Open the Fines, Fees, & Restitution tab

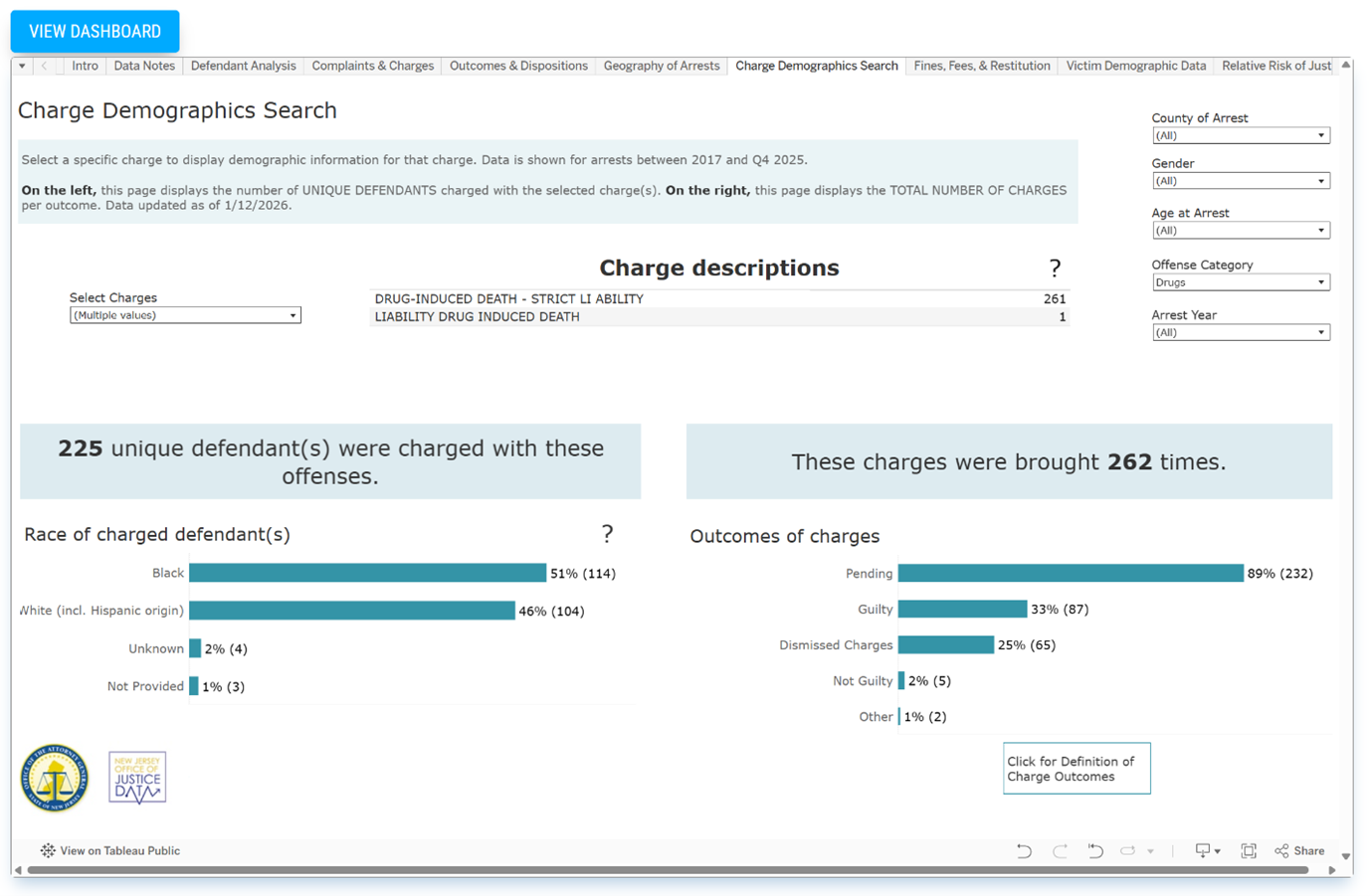(x=981, y=66)
